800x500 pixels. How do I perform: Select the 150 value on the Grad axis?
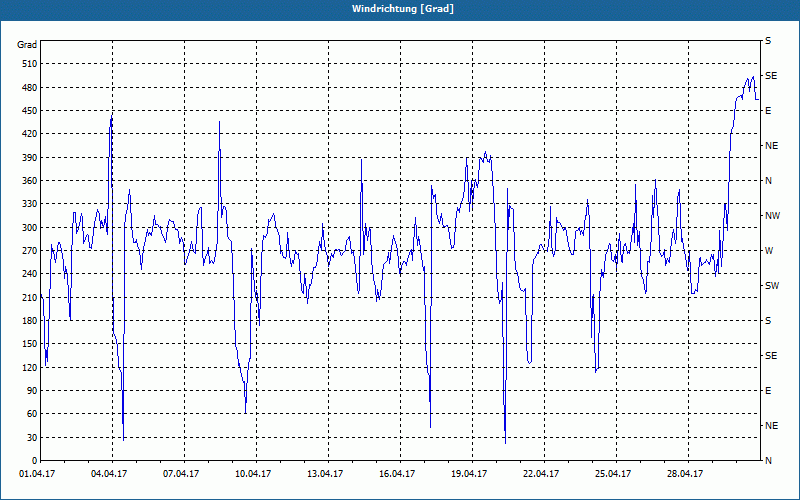(x=30, y=344)
